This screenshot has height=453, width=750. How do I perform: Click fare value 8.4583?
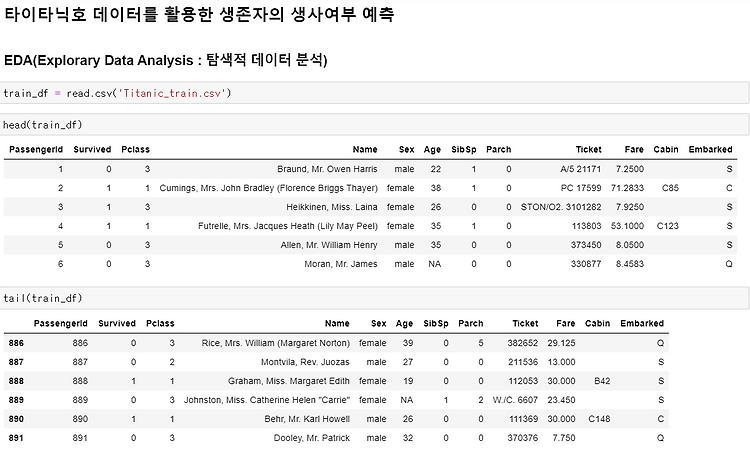[629, 264]
